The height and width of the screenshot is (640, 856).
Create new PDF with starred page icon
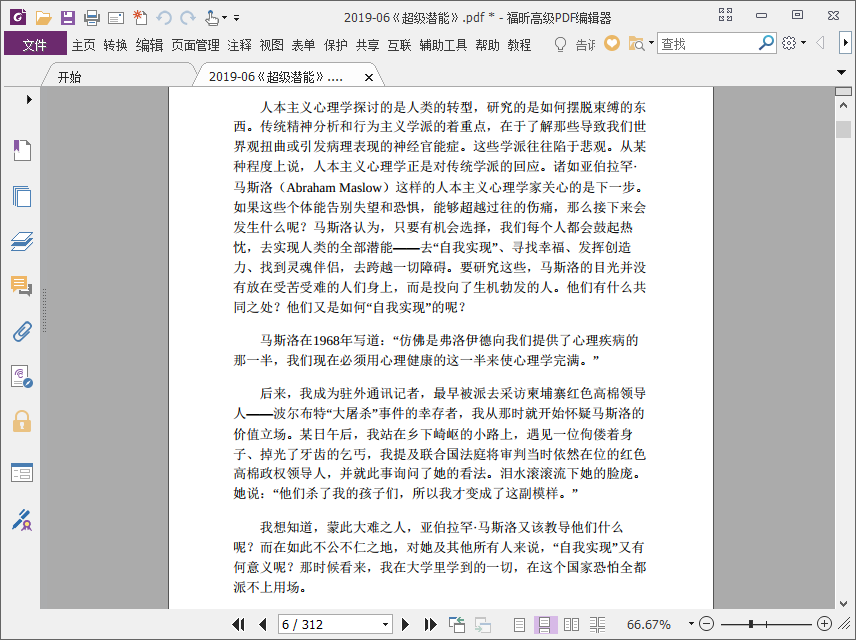point(140,17)
